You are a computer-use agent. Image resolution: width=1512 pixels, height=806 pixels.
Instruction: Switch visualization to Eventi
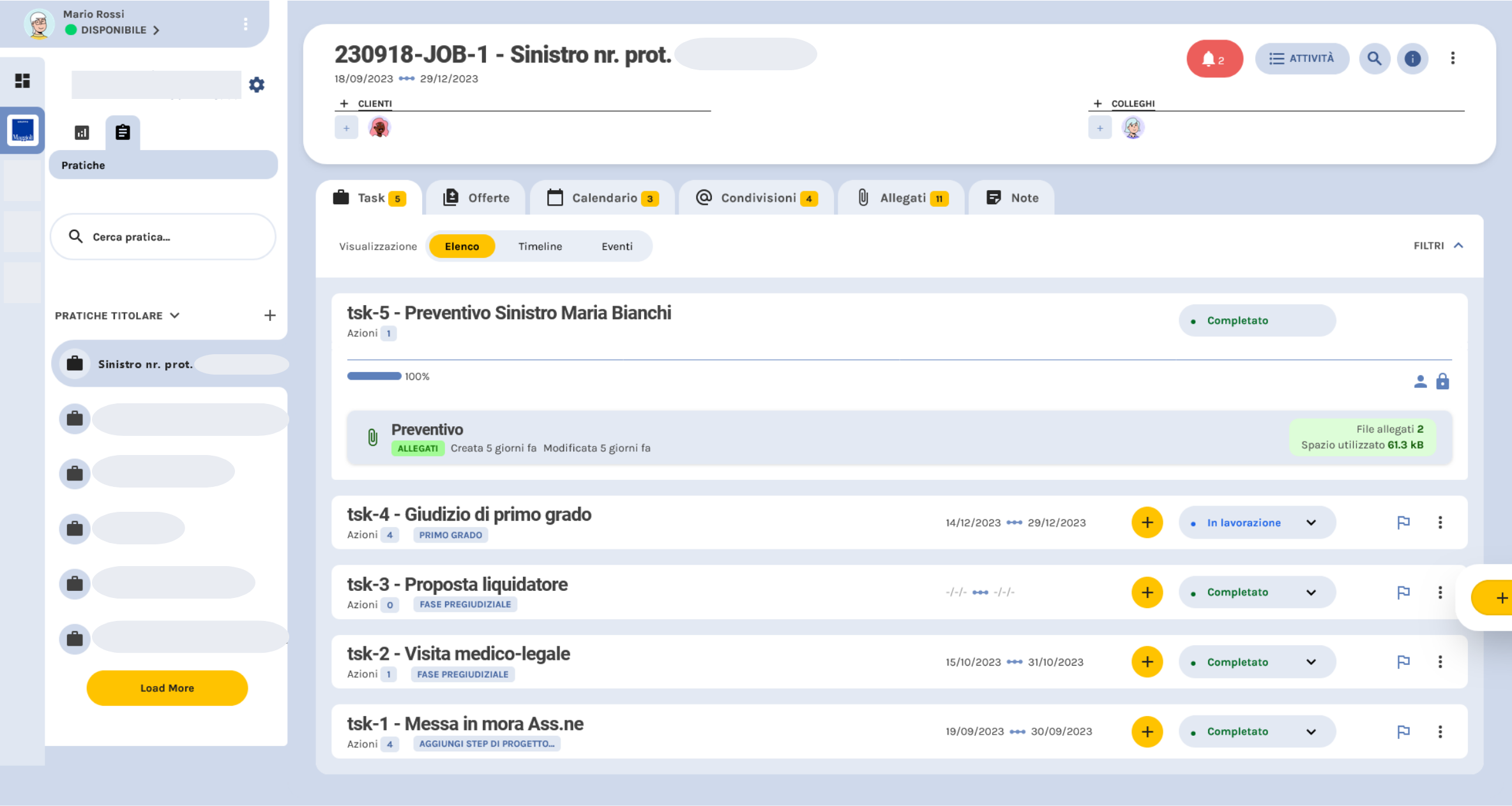coord(616,246)
